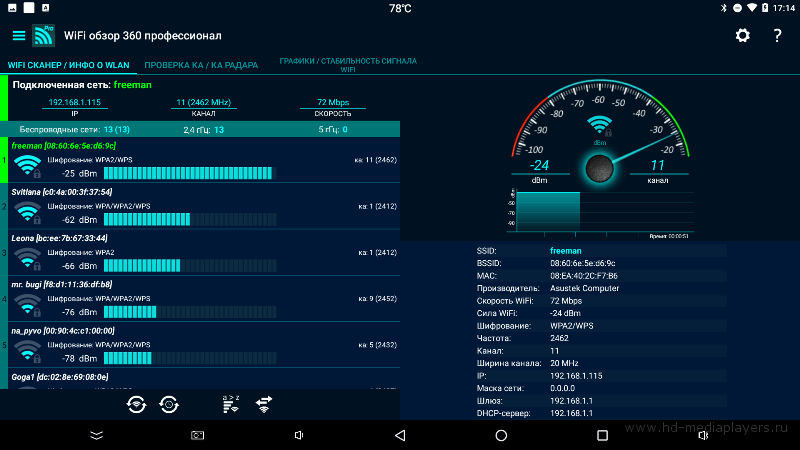800x450 pixels.
Task: Click кв: 9 (2452) channel label for mr. bugi
Action: click(x=378, y=298)
